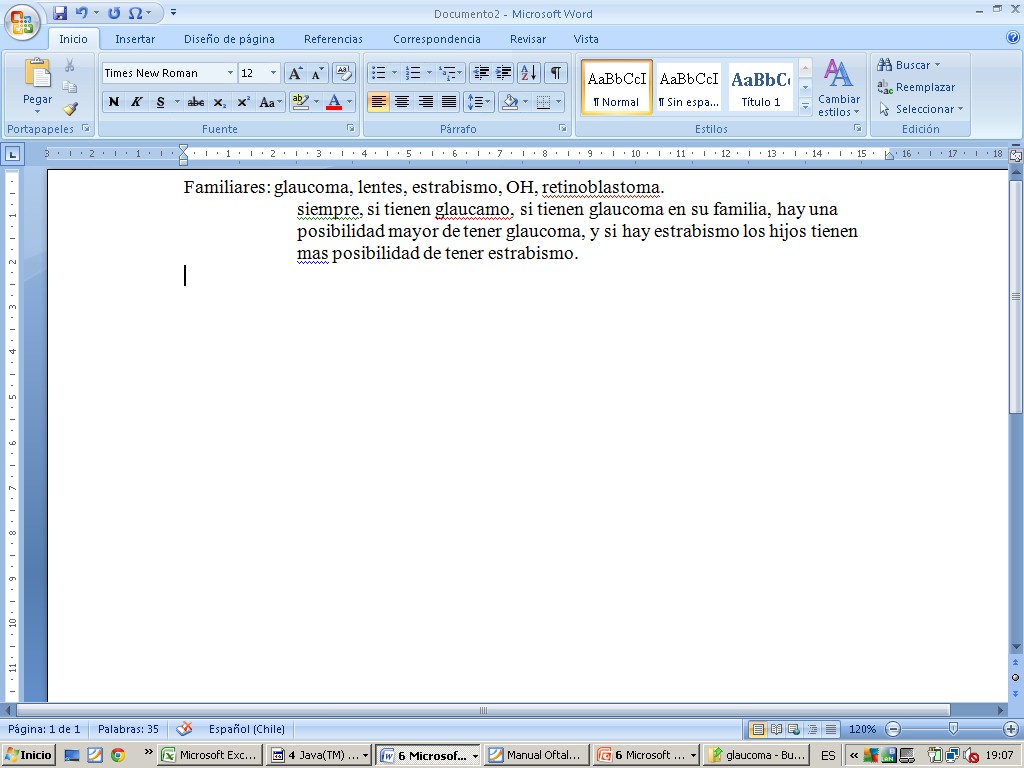Open the font size dropdown
1024x768 pixels.
[x=273, y=73]
